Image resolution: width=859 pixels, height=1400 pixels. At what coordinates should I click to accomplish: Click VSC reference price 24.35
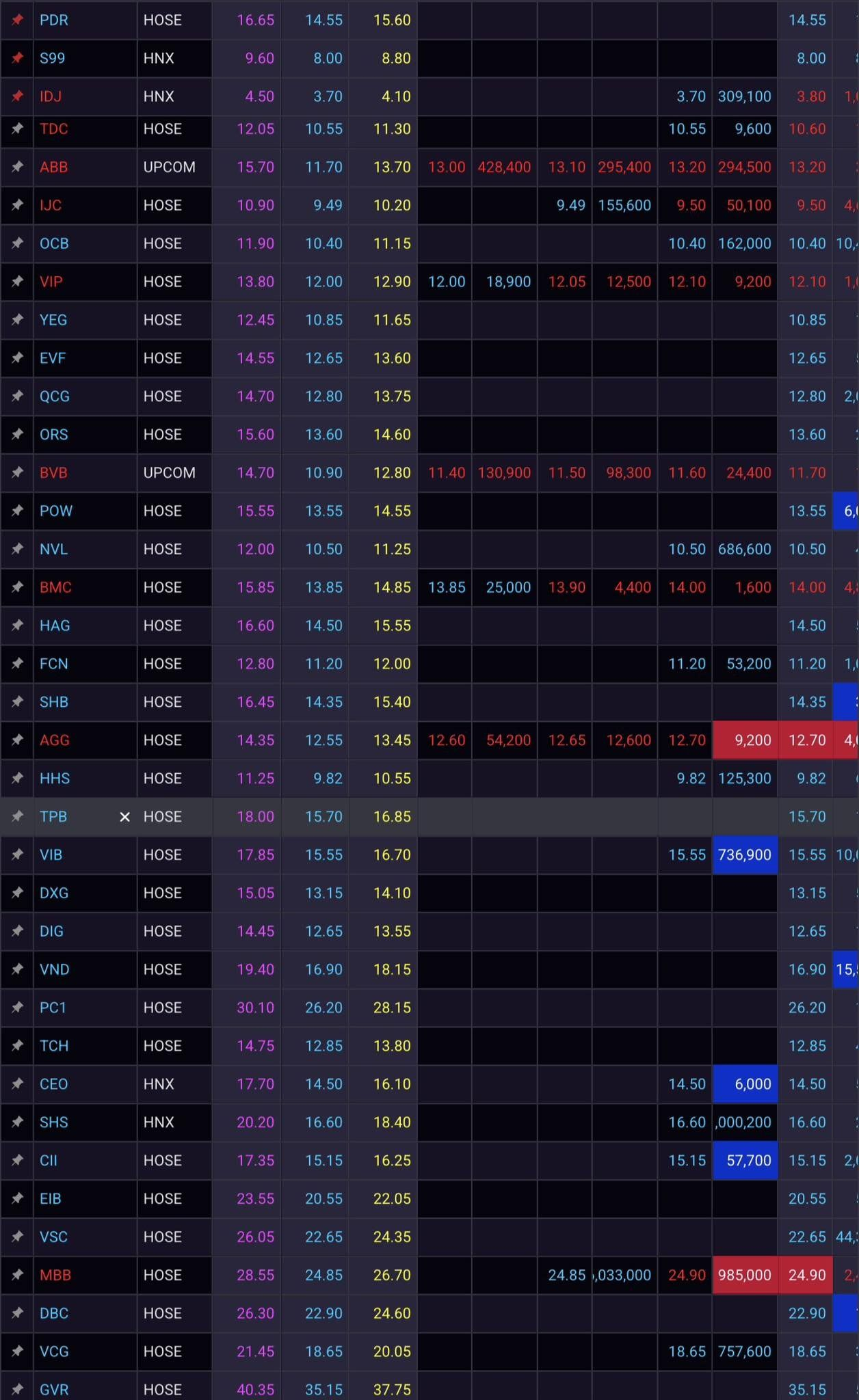(x=392, y=1237)
